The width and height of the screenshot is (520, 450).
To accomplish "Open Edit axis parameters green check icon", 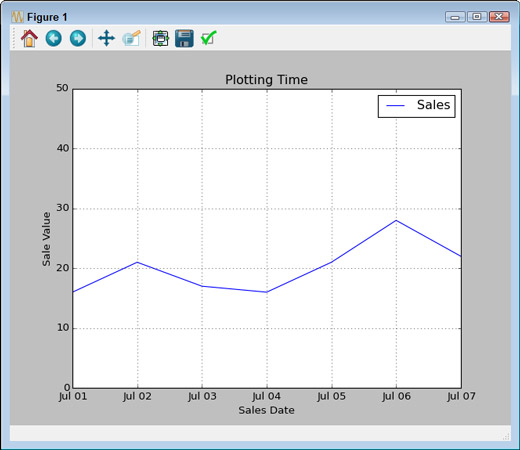I will [x=209, y=38].
